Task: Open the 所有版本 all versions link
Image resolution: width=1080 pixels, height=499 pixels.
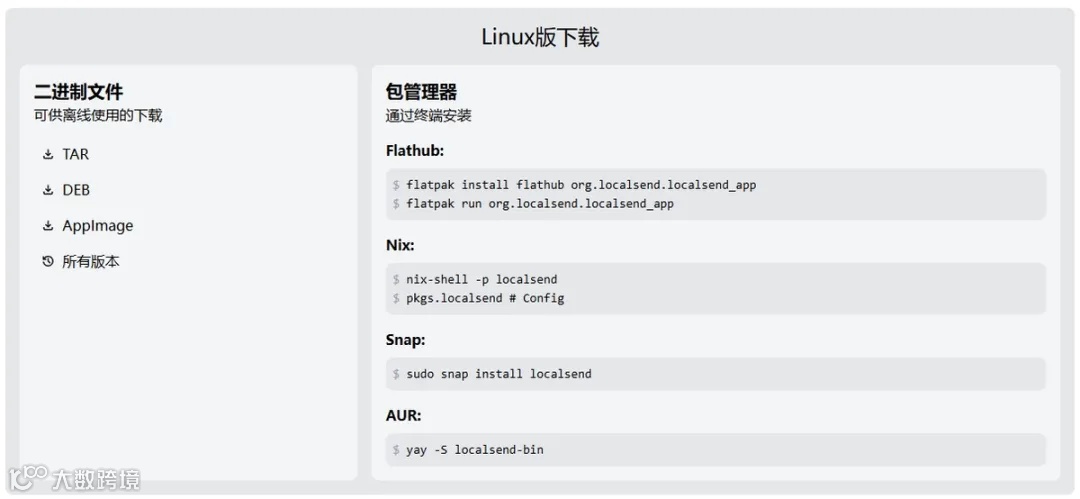Action: [x=90, y=262]
